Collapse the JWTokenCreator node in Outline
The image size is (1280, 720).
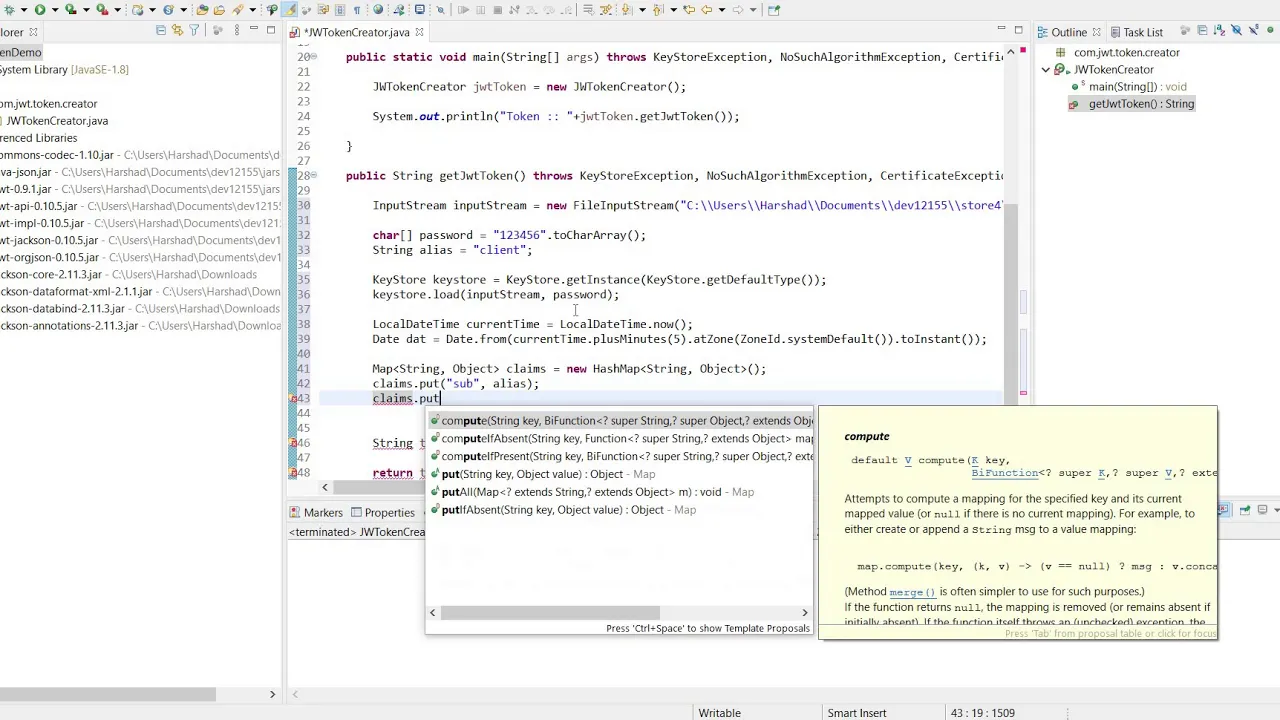(x=1046, y=69)
